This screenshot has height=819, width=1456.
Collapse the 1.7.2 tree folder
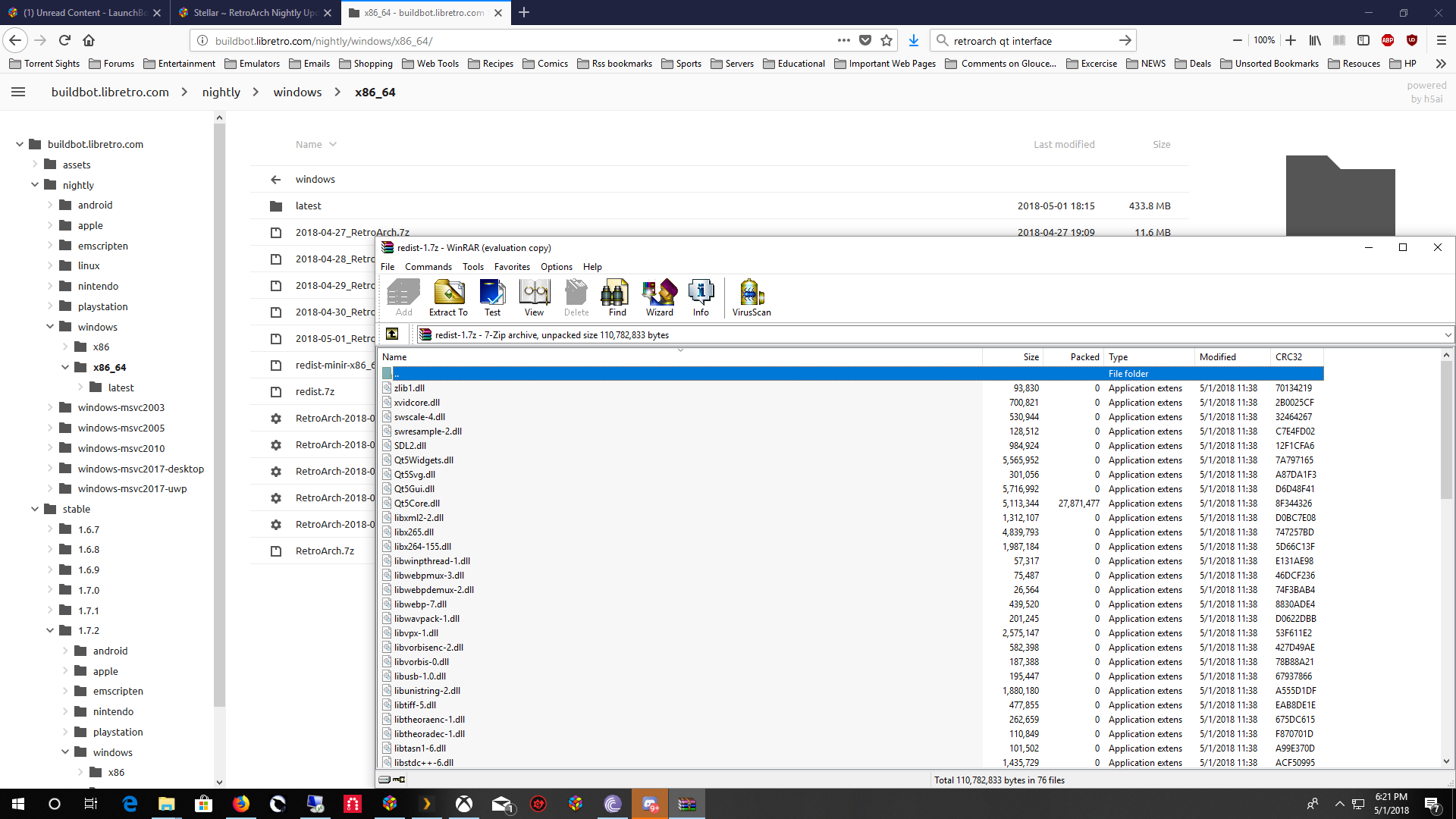pyautogui.click(x=50, y=630)
